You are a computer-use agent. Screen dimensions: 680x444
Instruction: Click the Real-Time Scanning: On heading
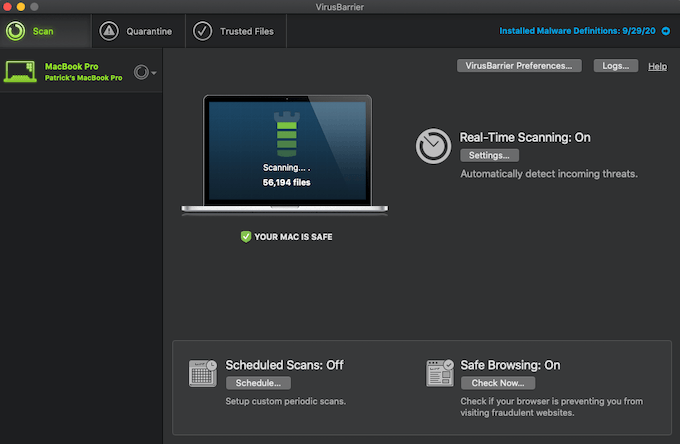point(525,137)
